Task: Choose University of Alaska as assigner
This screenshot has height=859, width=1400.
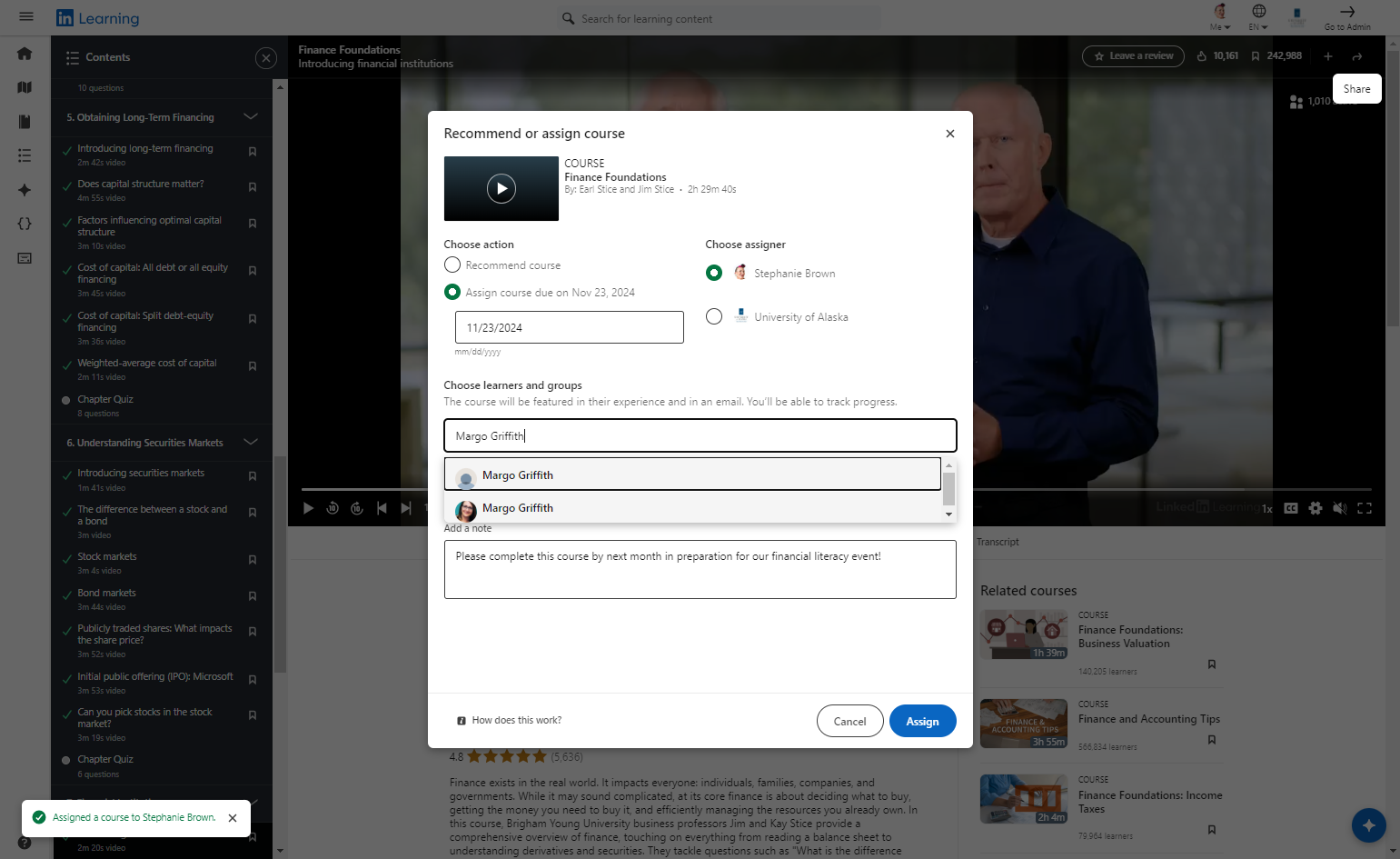Action: [714, 316]
